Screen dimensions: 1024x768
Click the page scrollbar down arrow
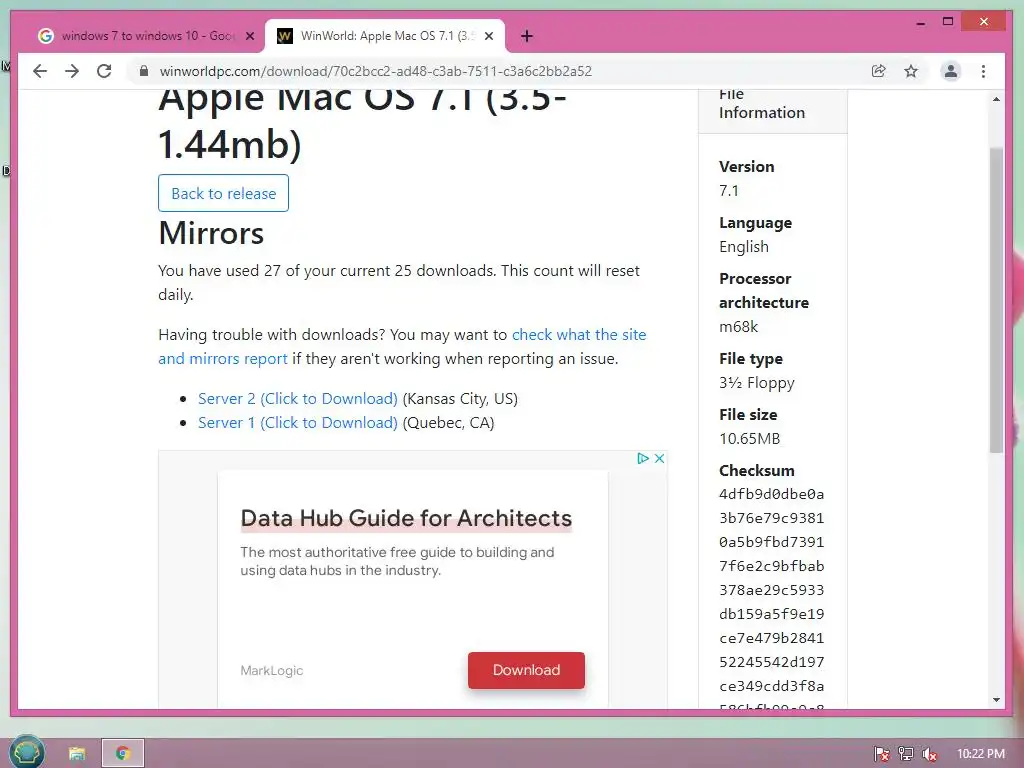(x=996, y=700)
